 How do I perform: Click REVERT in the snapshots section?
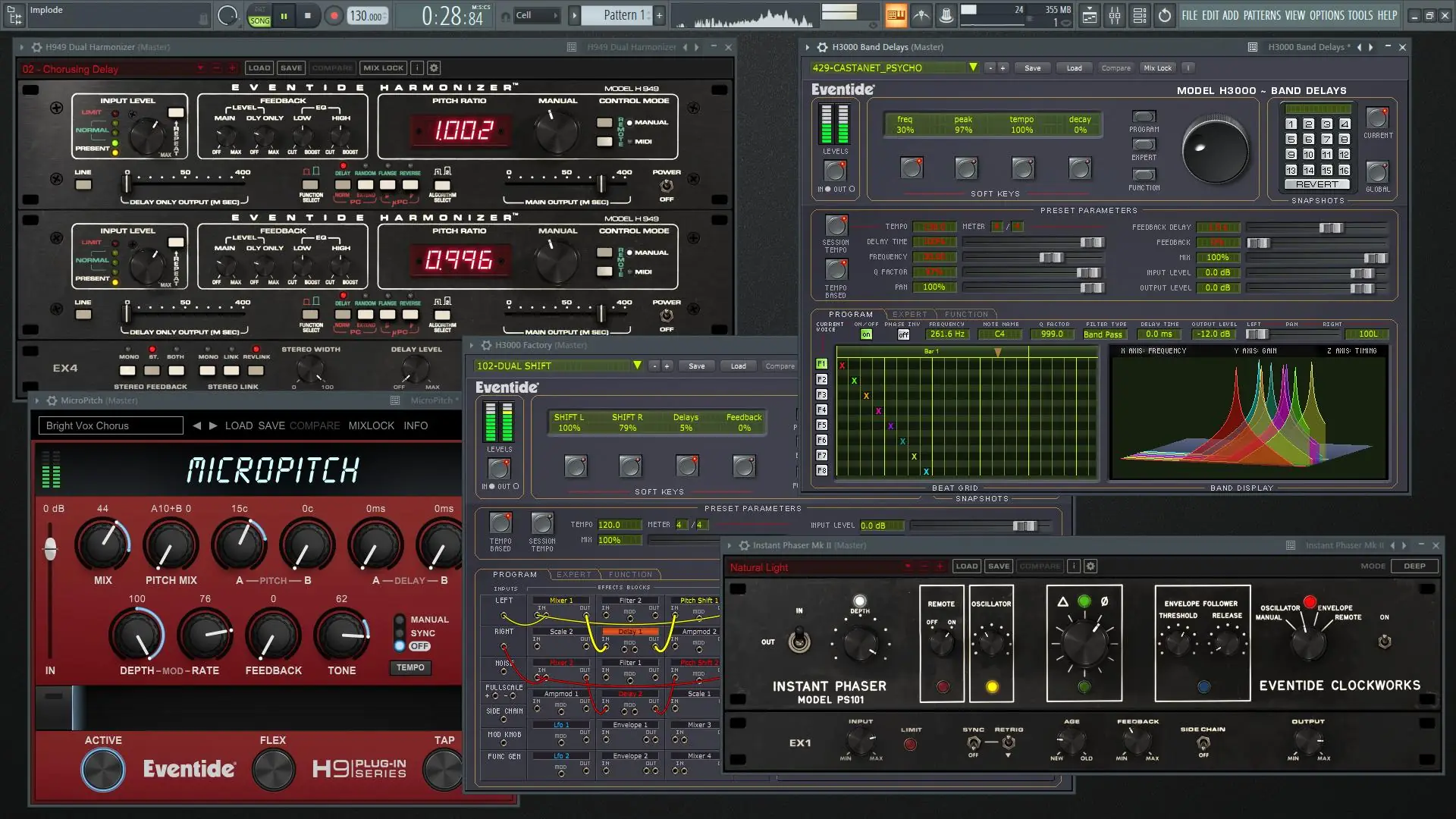(1316, 184)
